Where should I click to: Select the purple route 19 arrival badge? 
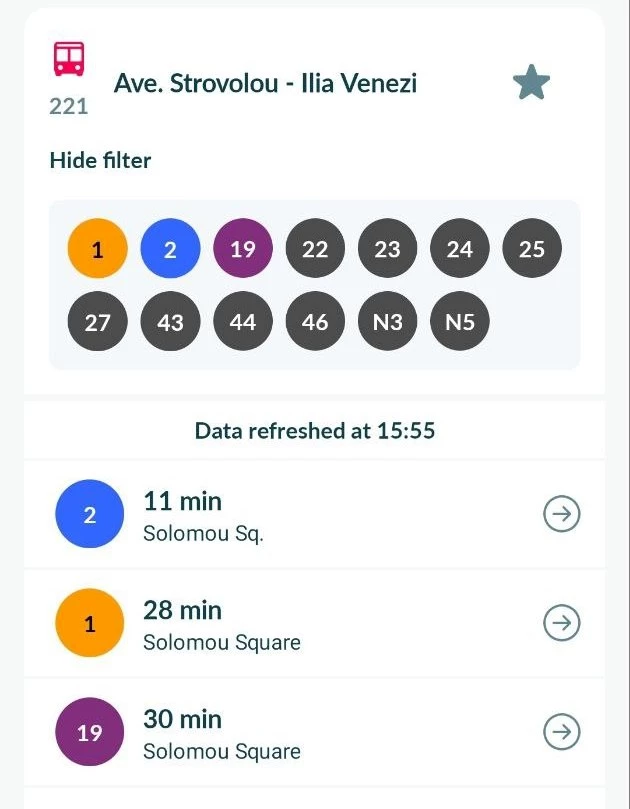coord(89,732)
